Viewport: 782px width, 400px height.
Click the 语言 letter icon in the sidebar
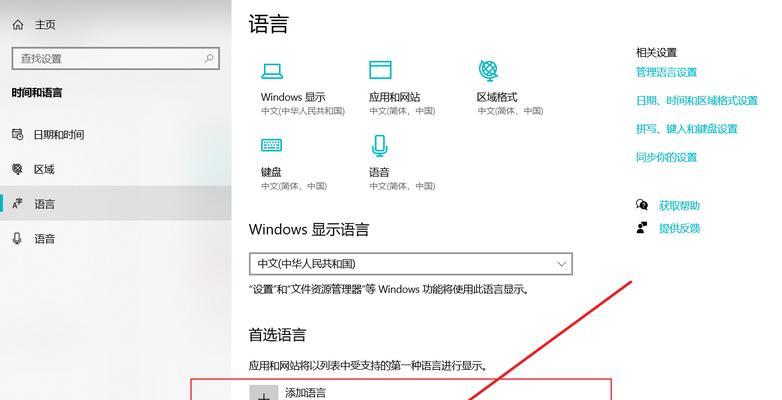tap(17, 204)
